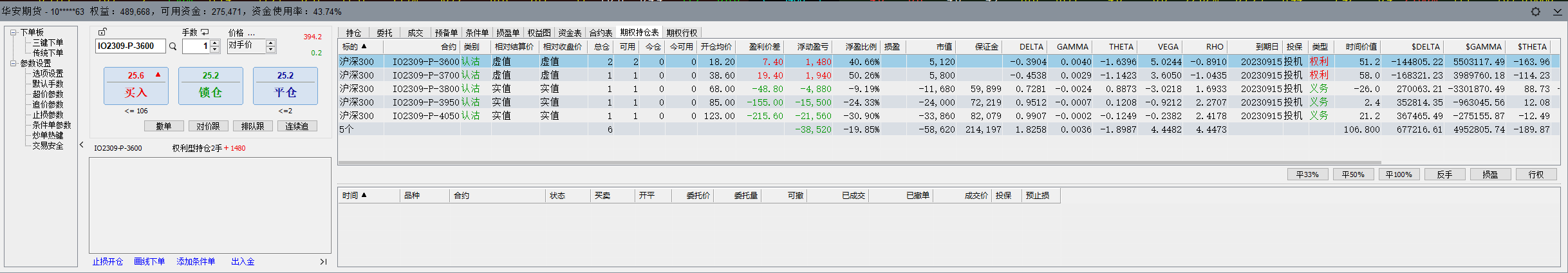Switch to the 损盈单 tab
The image size is (1568, 273).
(508, 33)
